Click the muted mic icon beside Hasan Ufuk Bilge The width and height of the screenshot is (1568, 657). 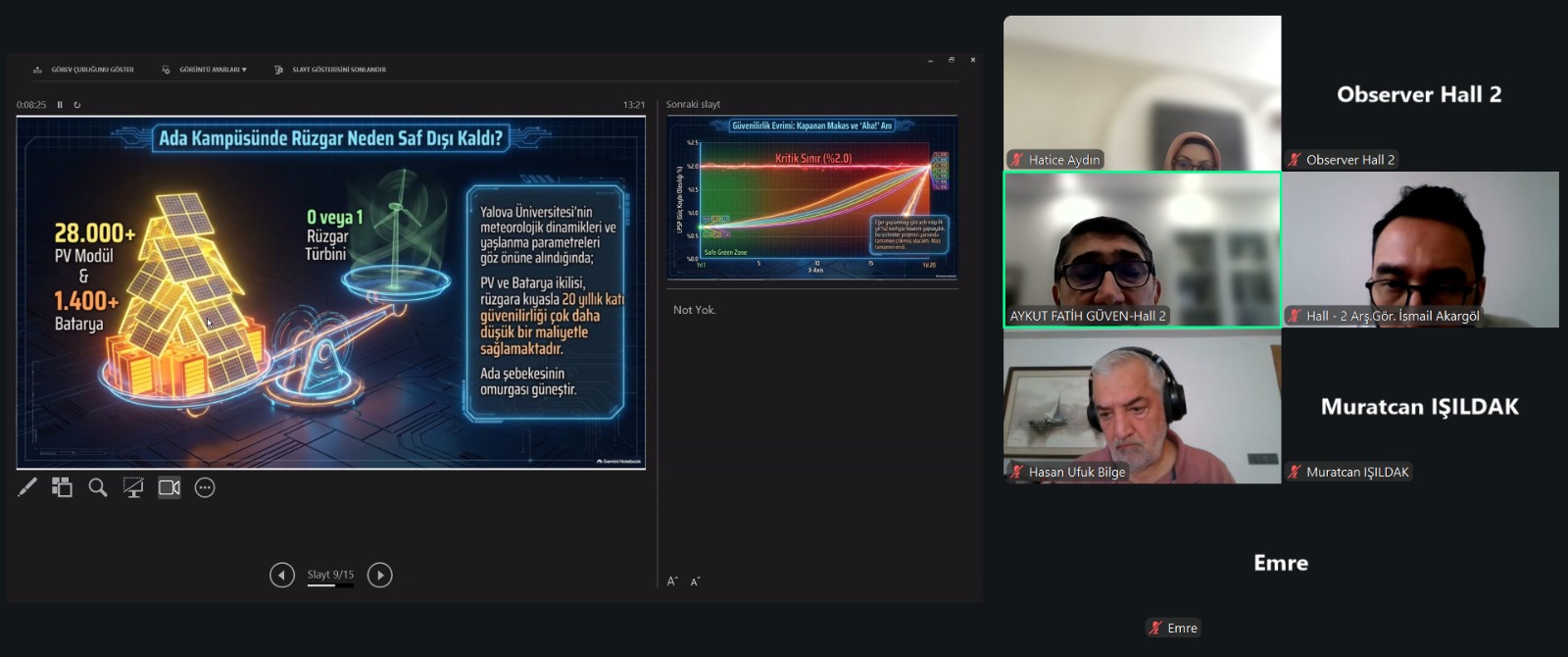(x=1017, y=472)
